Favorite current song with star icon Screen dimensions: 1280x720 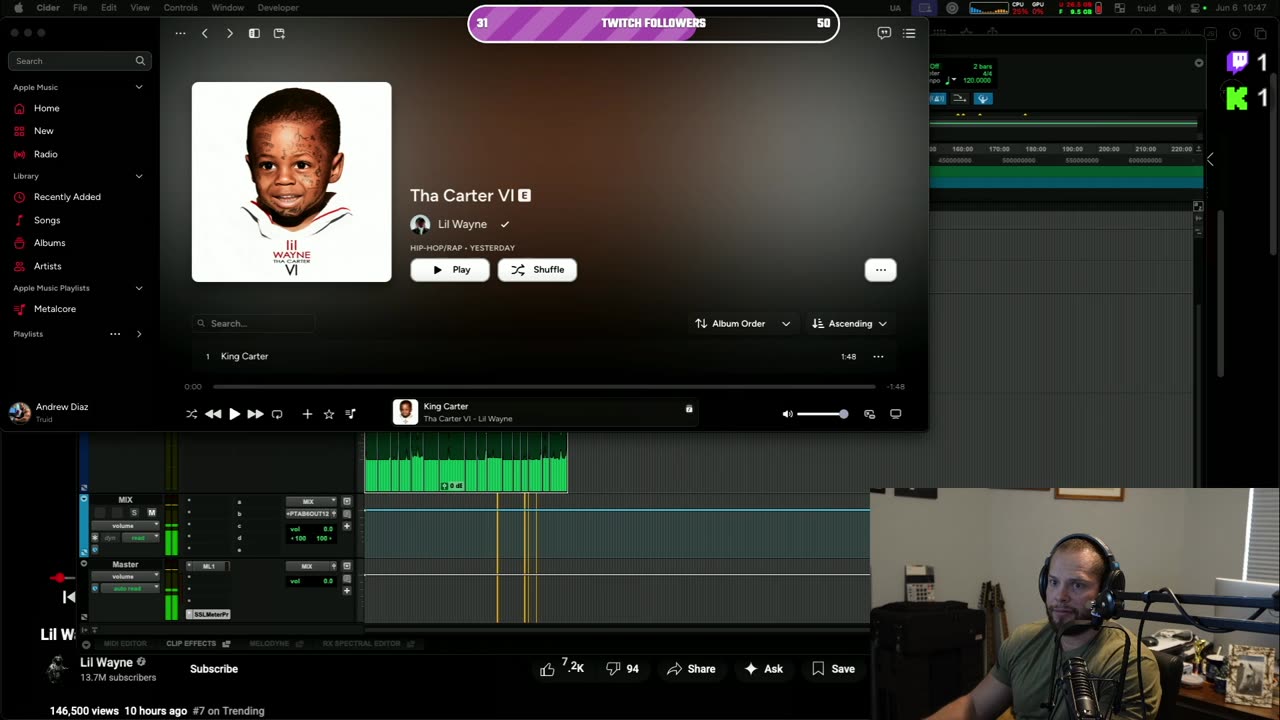328,414
